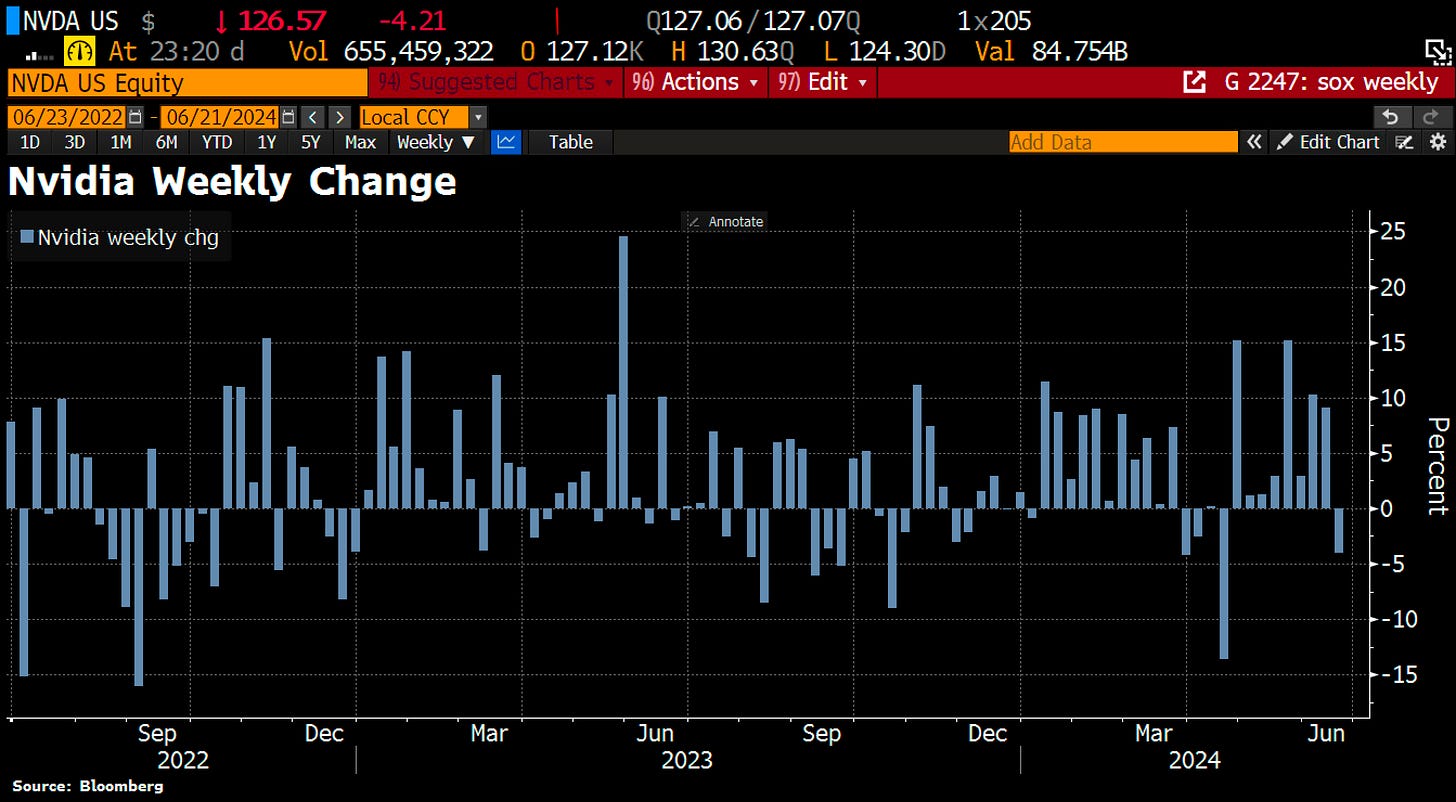Screen dimensions: 1456x802
Task: Select the YTD time range
Action: [217, 142]
